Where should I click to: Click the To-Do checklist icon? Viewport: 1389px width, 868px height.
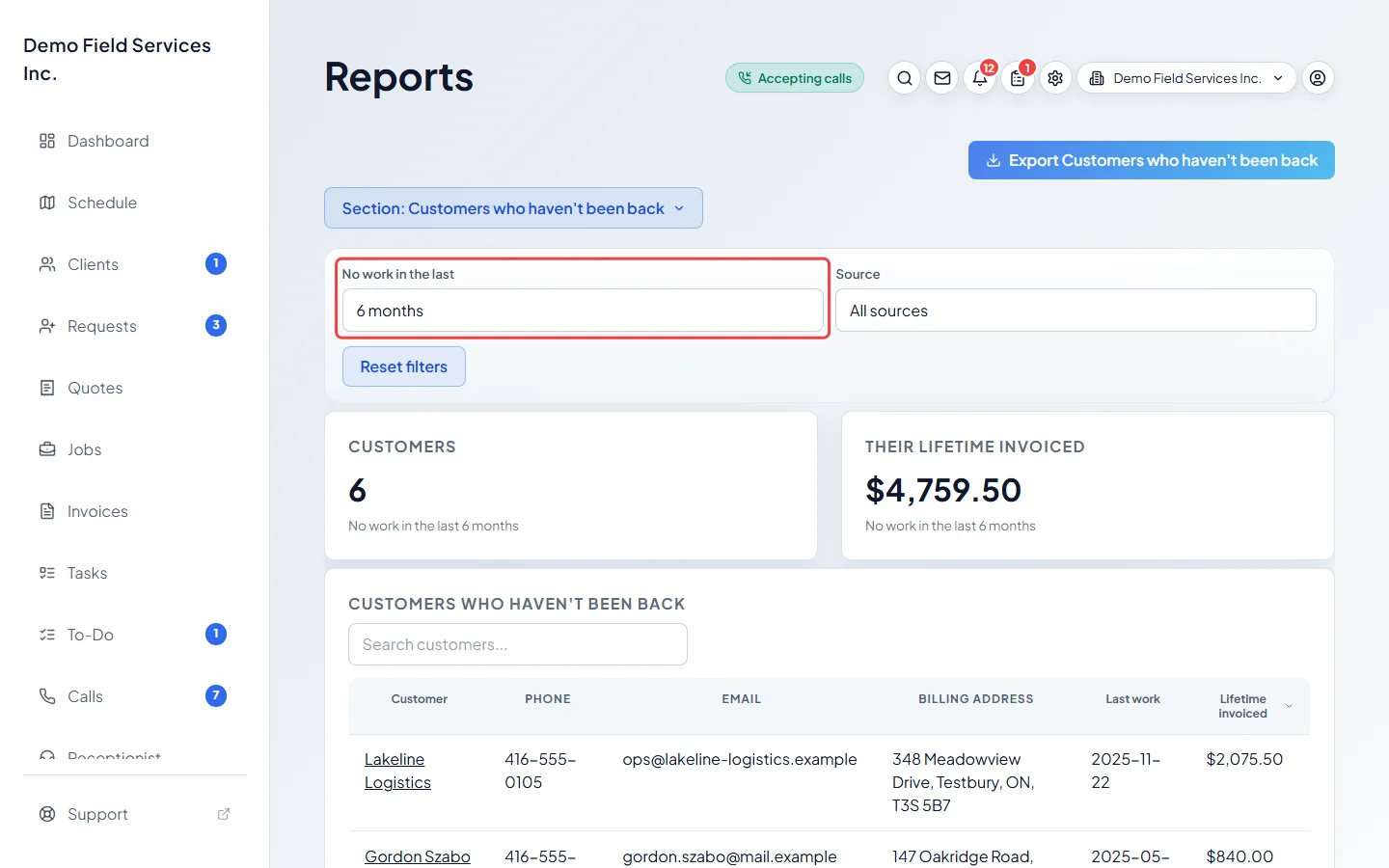click(x=47, y=635)
